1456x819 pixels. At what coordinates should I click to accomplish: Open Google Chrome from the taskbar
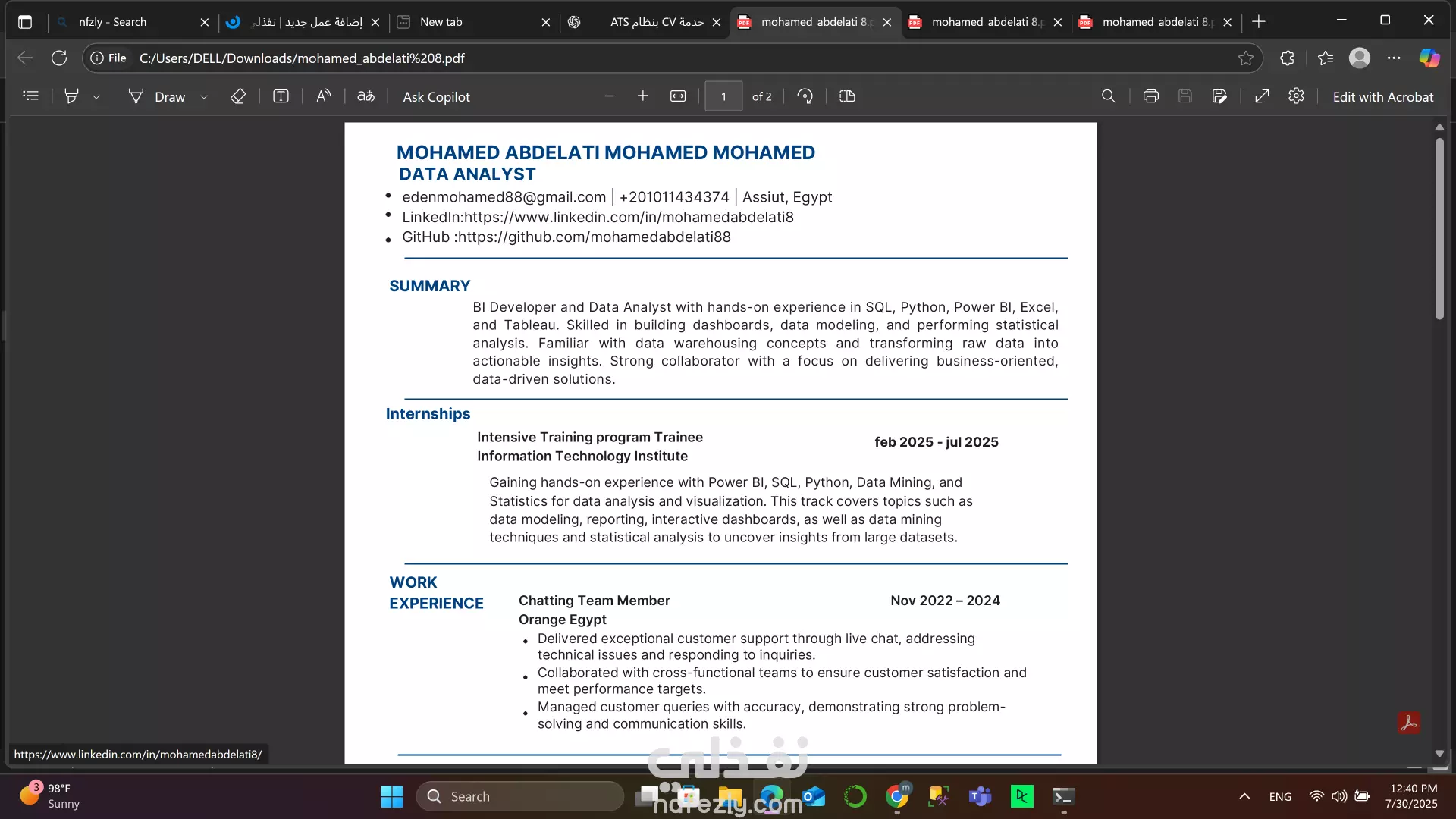897,796
